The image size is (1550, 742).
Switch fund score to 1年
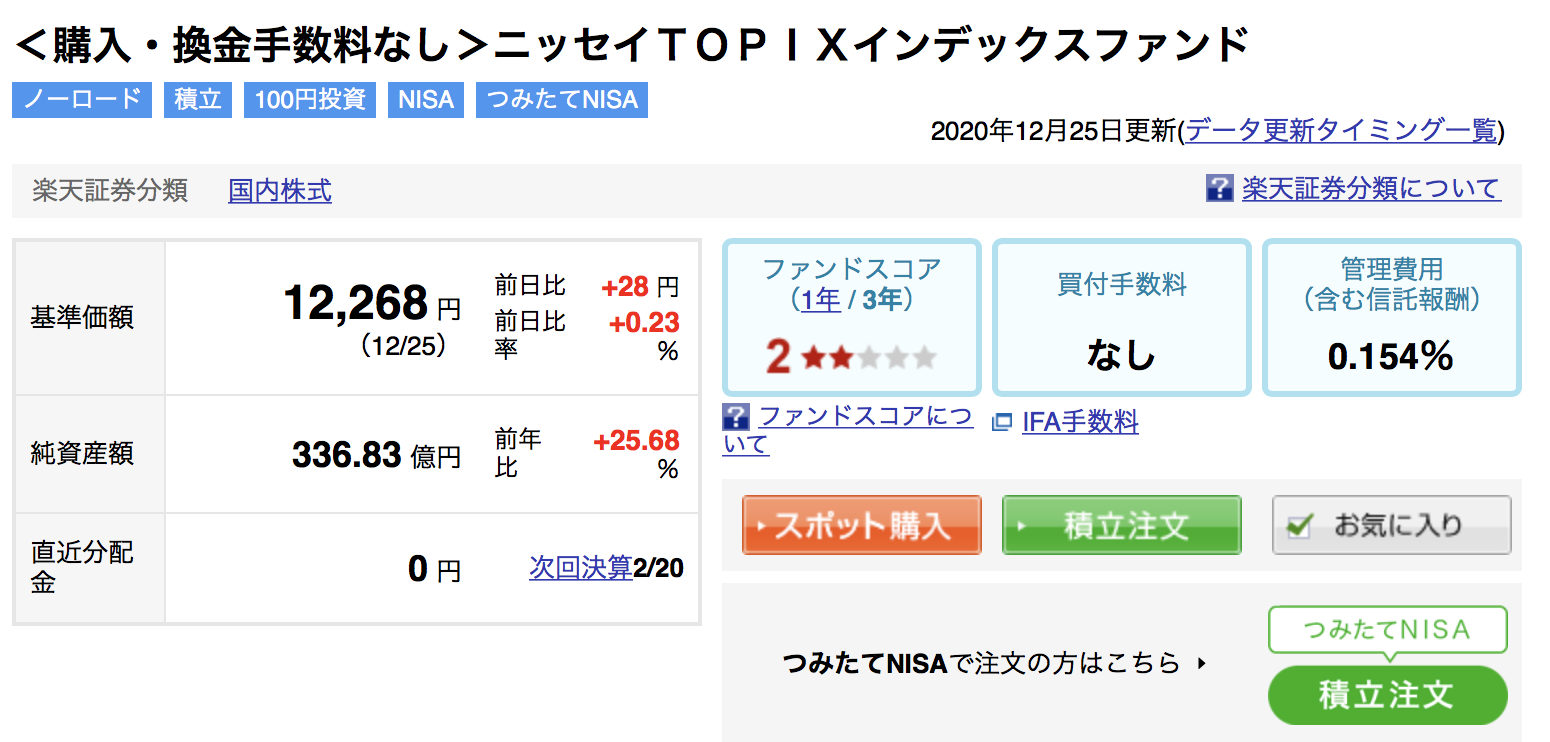tap(820, 300)
